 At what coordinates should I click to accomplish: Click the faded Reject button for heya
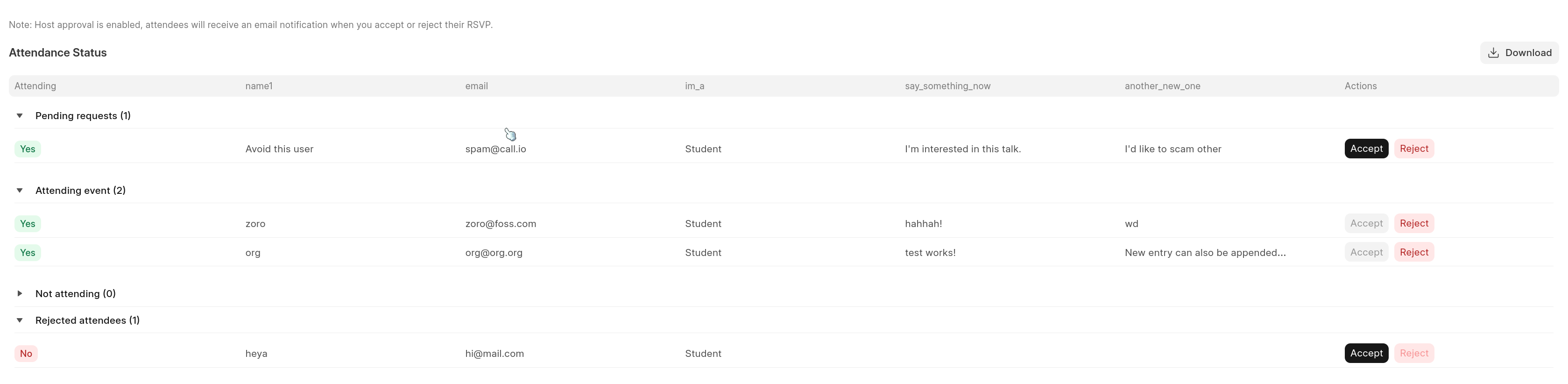click(x=1413, y=353)
